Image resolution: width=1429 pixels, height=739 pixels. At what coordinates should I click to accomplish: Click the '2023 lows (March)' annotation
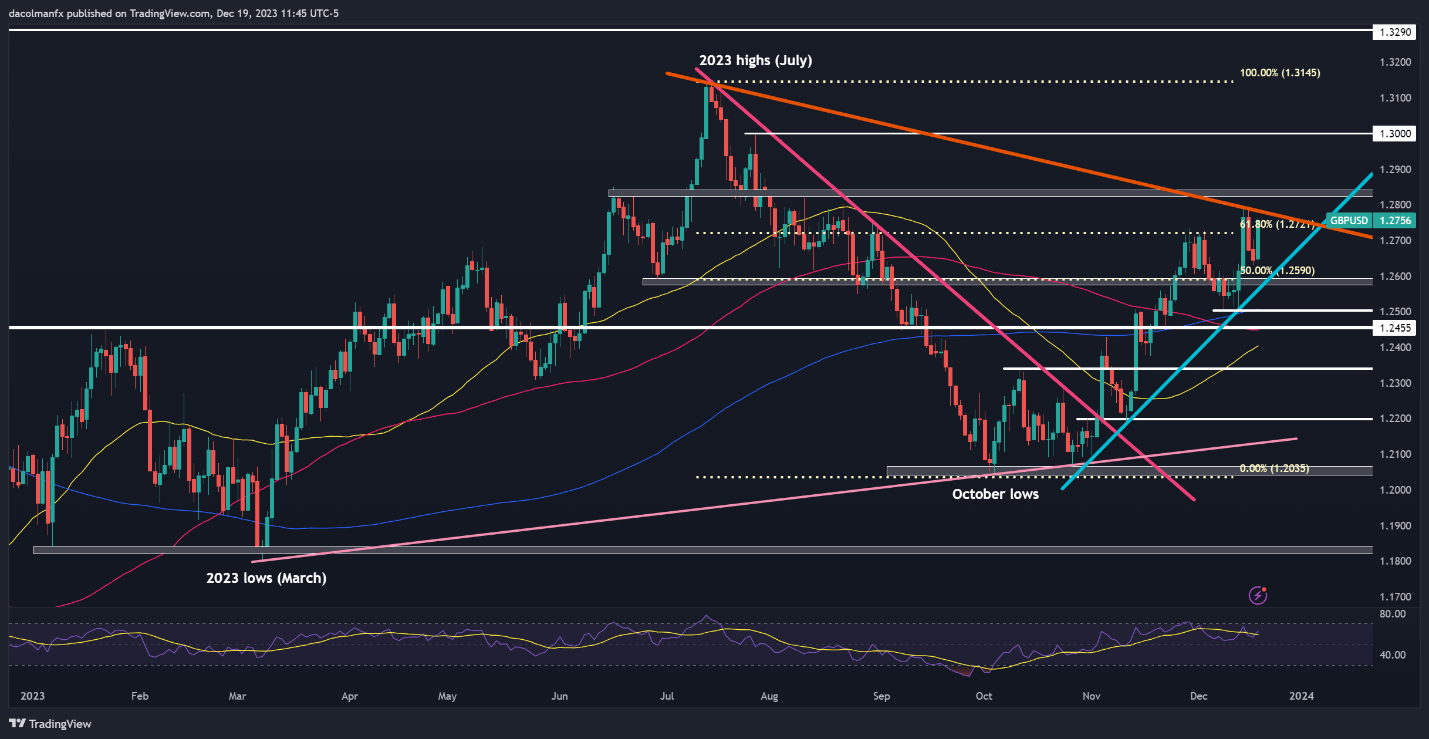pos(266,578)
